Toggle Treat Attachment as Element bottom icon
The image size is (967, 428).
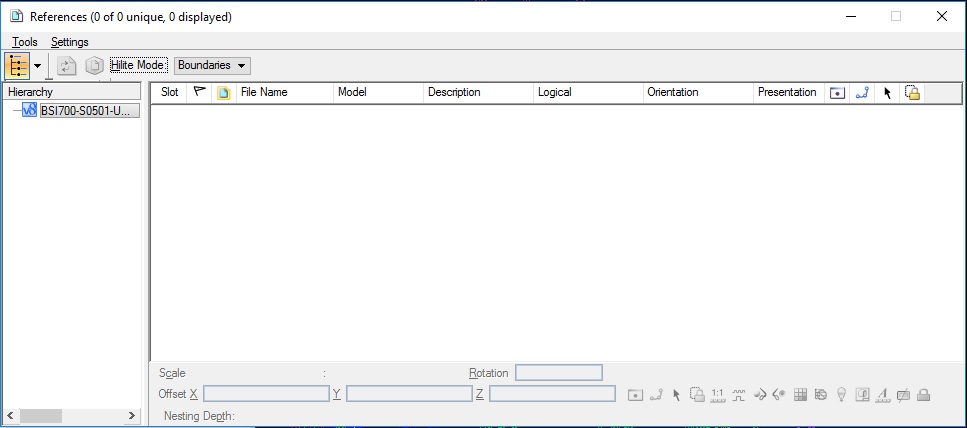[697, 395]
